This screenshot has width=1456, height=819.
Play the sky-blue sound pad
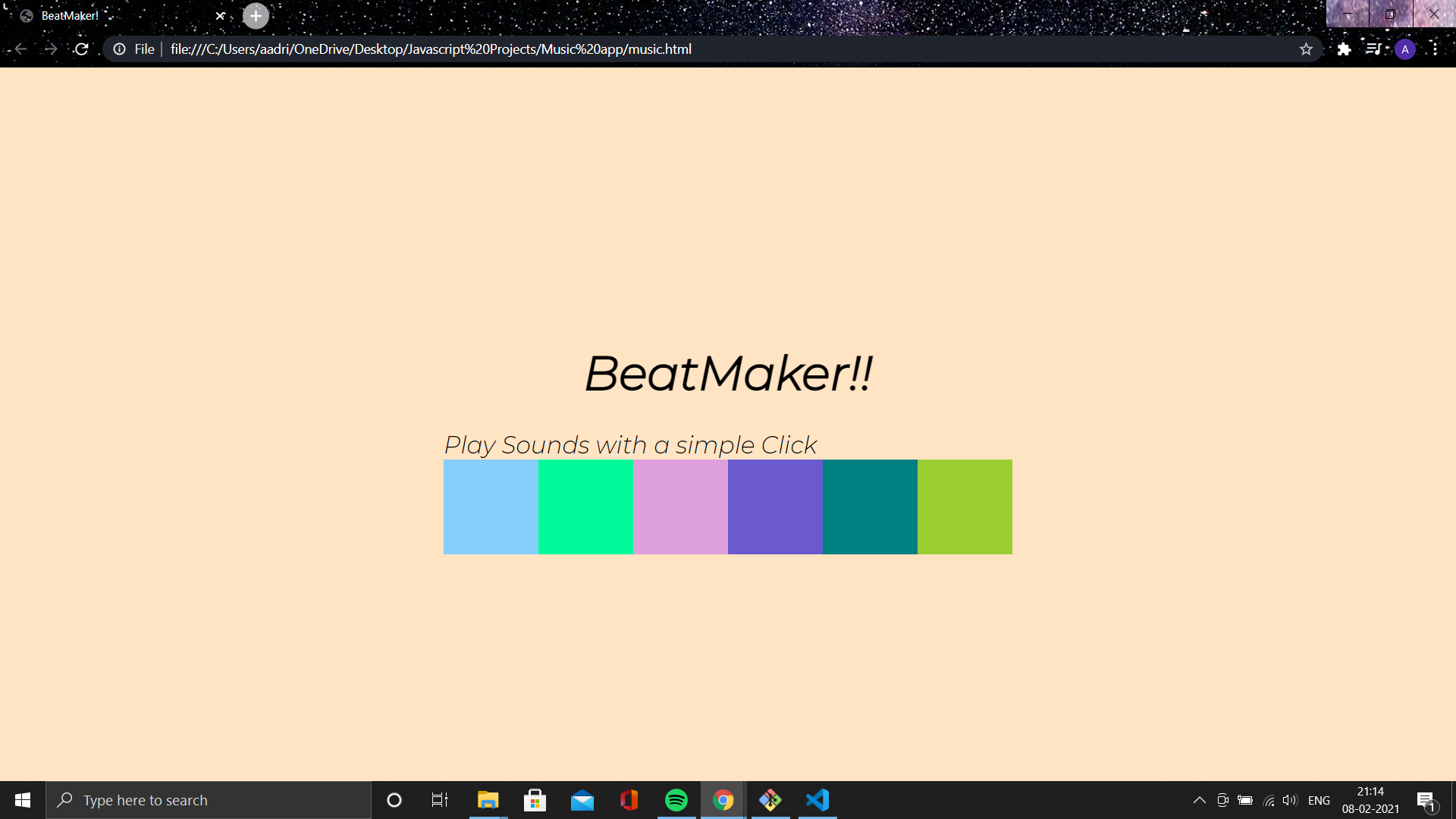[491, 507]
